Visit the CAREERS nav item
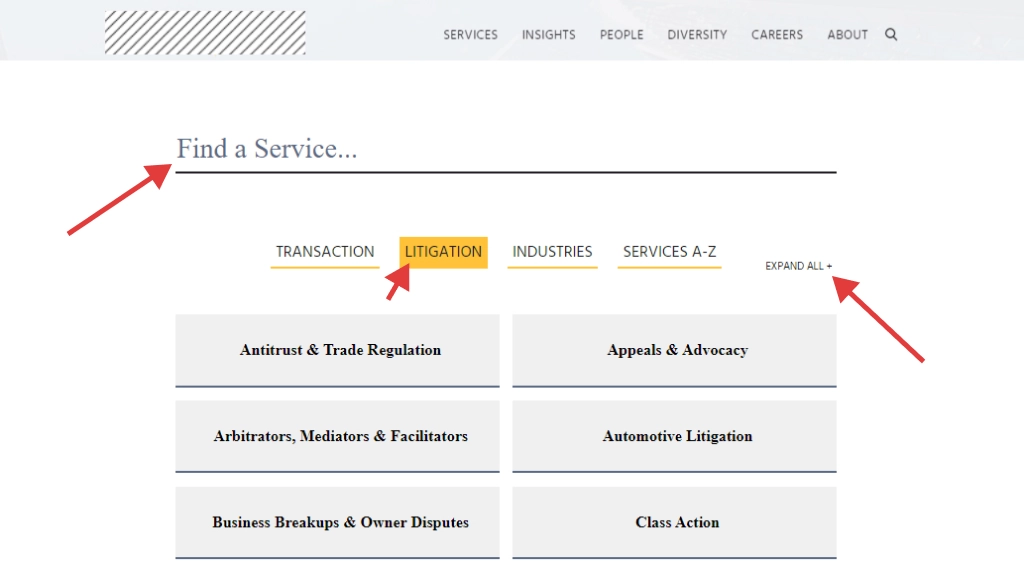 coord(776,35)
